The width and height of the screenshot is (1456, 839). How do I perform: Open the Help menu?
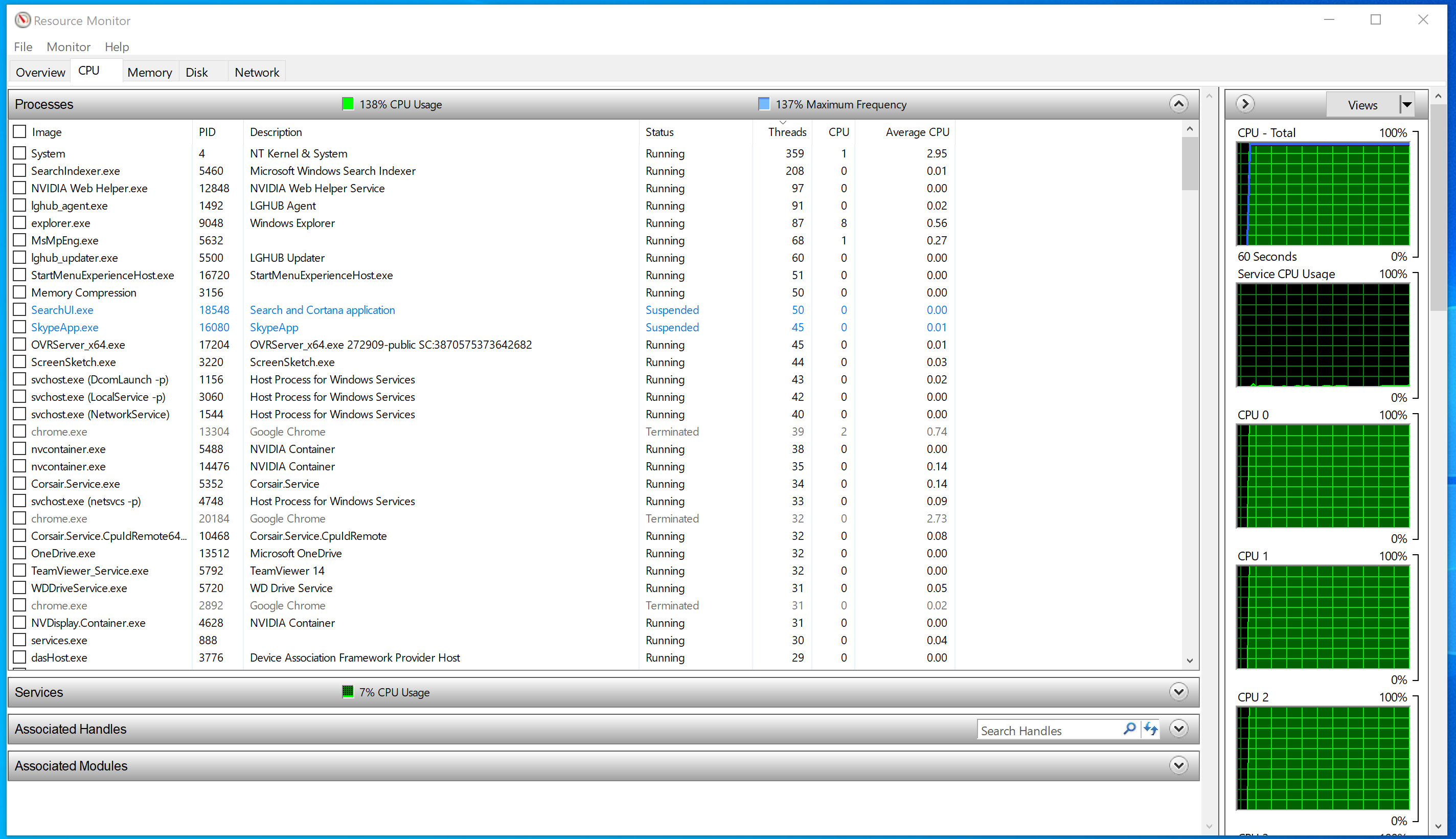pyautogui.click(x=117, y=47)
